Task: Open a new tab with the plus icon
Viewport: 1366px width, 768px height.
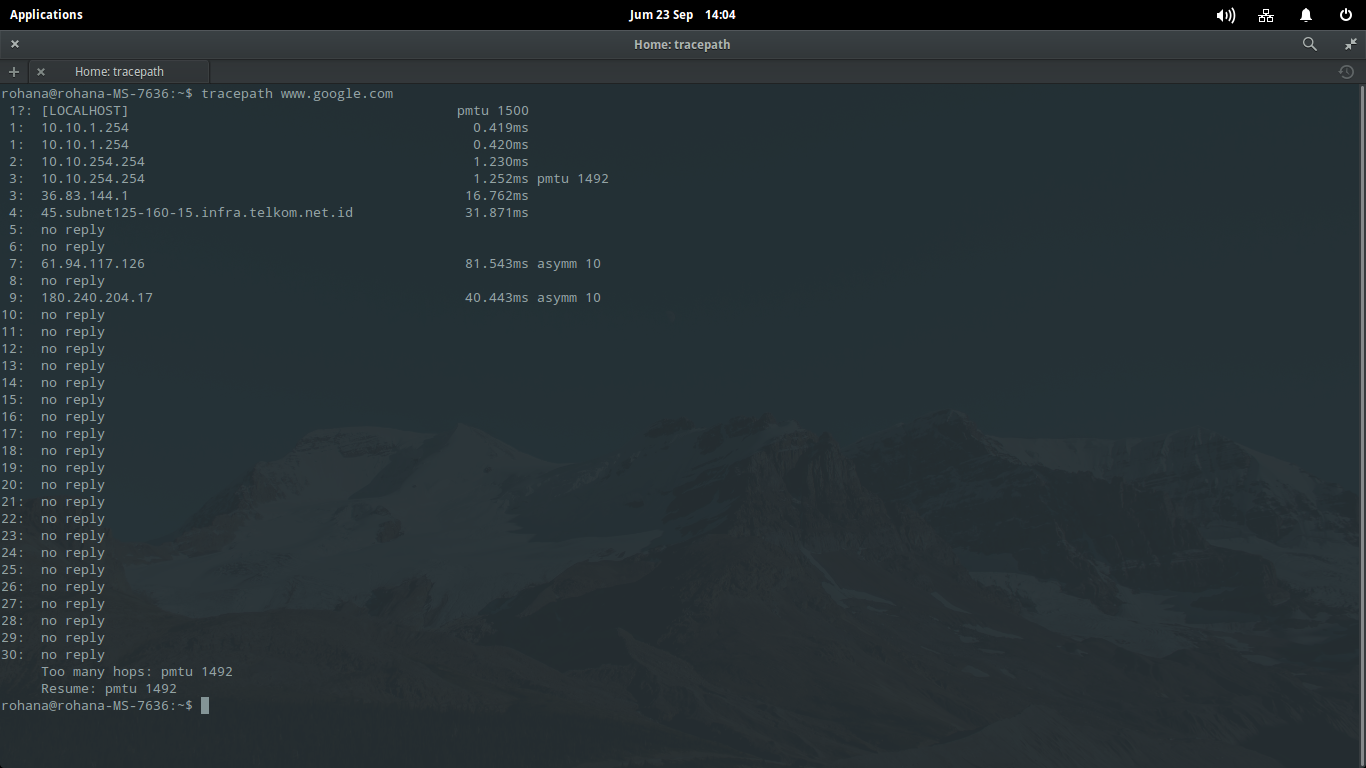Action: click(x=13, y=71)
